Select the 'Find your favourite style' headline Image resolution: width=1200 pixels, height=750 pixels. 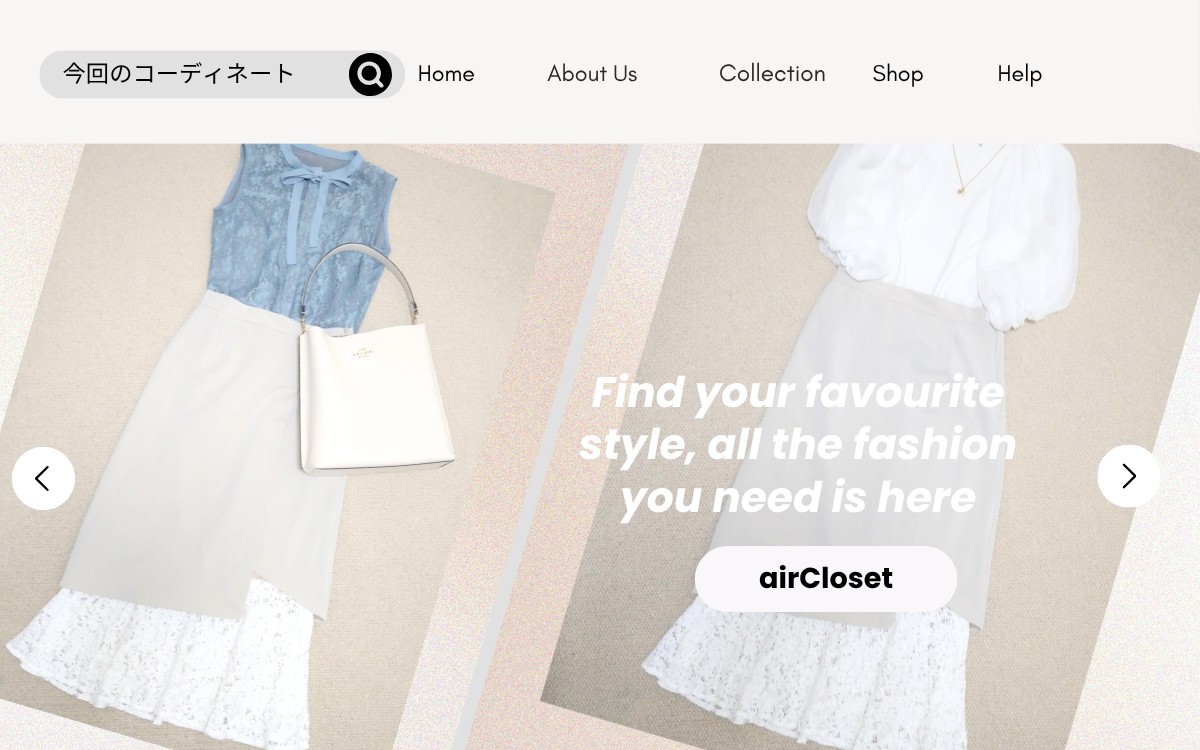tap(797, 444)
